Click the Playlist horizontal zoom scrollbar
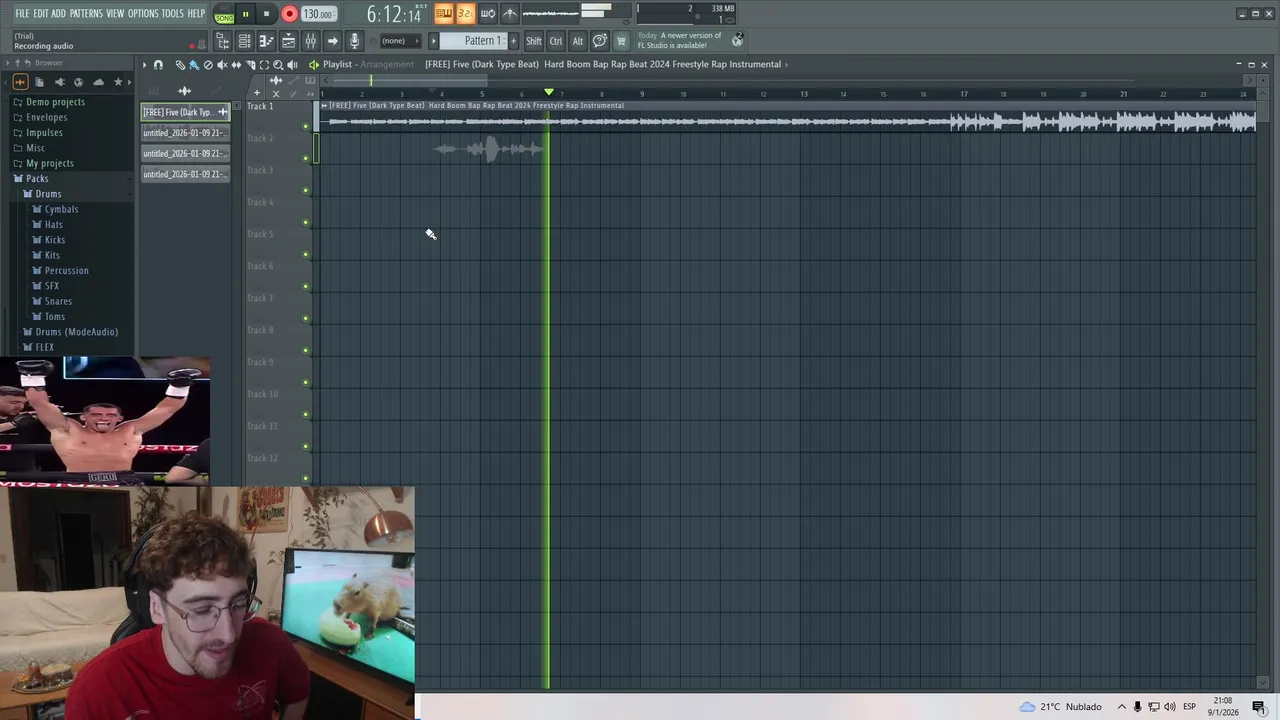The height and width of the screenshot is (720, 1280). 410,80
